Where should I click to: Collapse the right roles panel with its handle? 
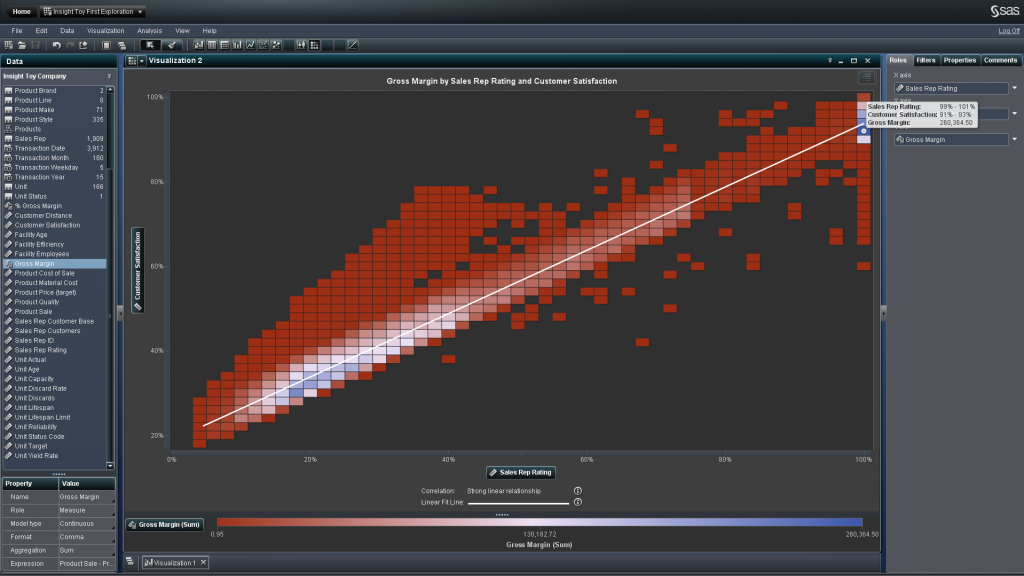pos(883,313)
